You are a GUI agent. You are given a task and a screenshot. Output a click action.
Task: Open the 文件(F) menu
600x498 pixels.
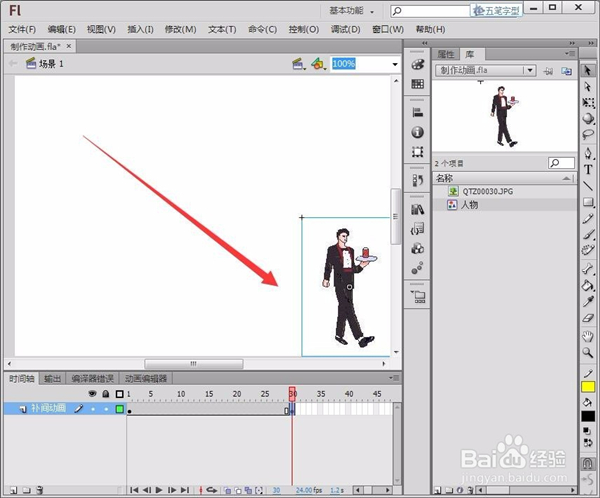[x=22, y=29]
